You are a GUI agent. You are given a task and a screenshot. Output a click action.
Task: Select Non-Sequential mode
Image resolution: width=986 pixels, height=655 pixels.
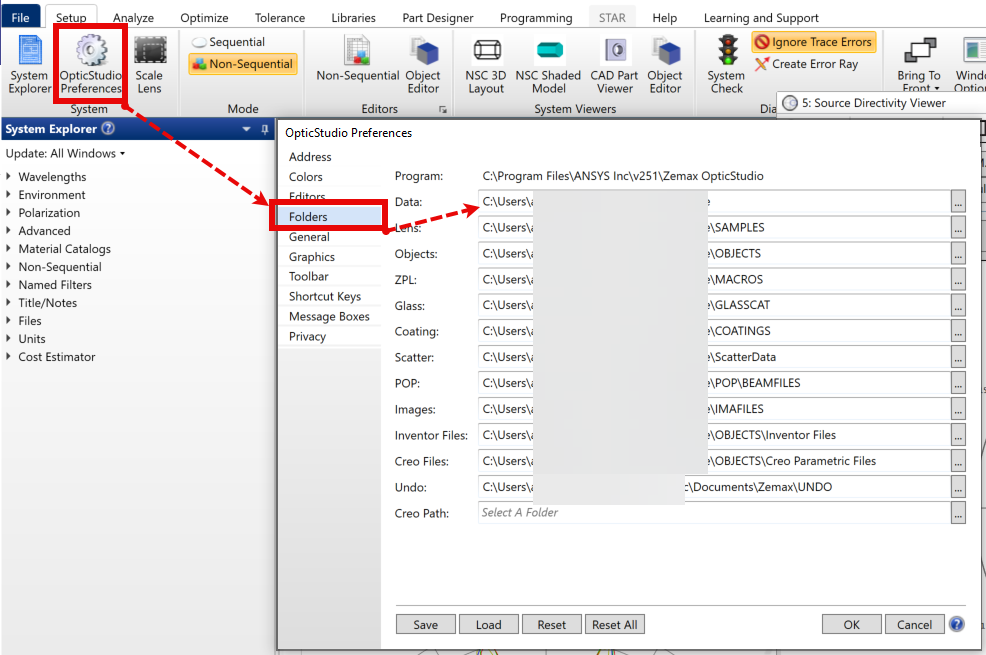click(243, 64)
